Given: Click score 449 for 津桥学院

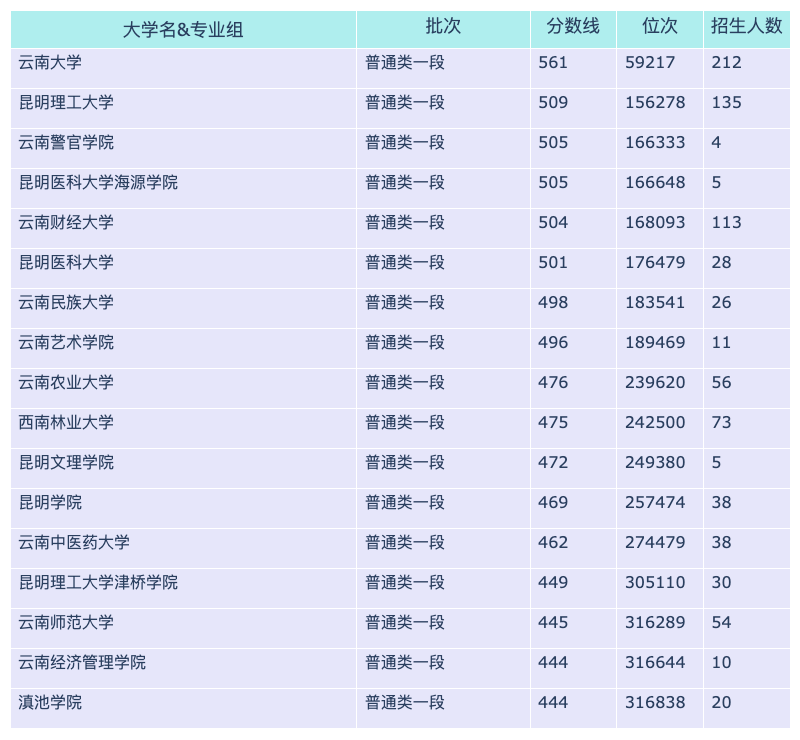Looking at the screenshot, I should pyautogui.click(x=553, y=582).
